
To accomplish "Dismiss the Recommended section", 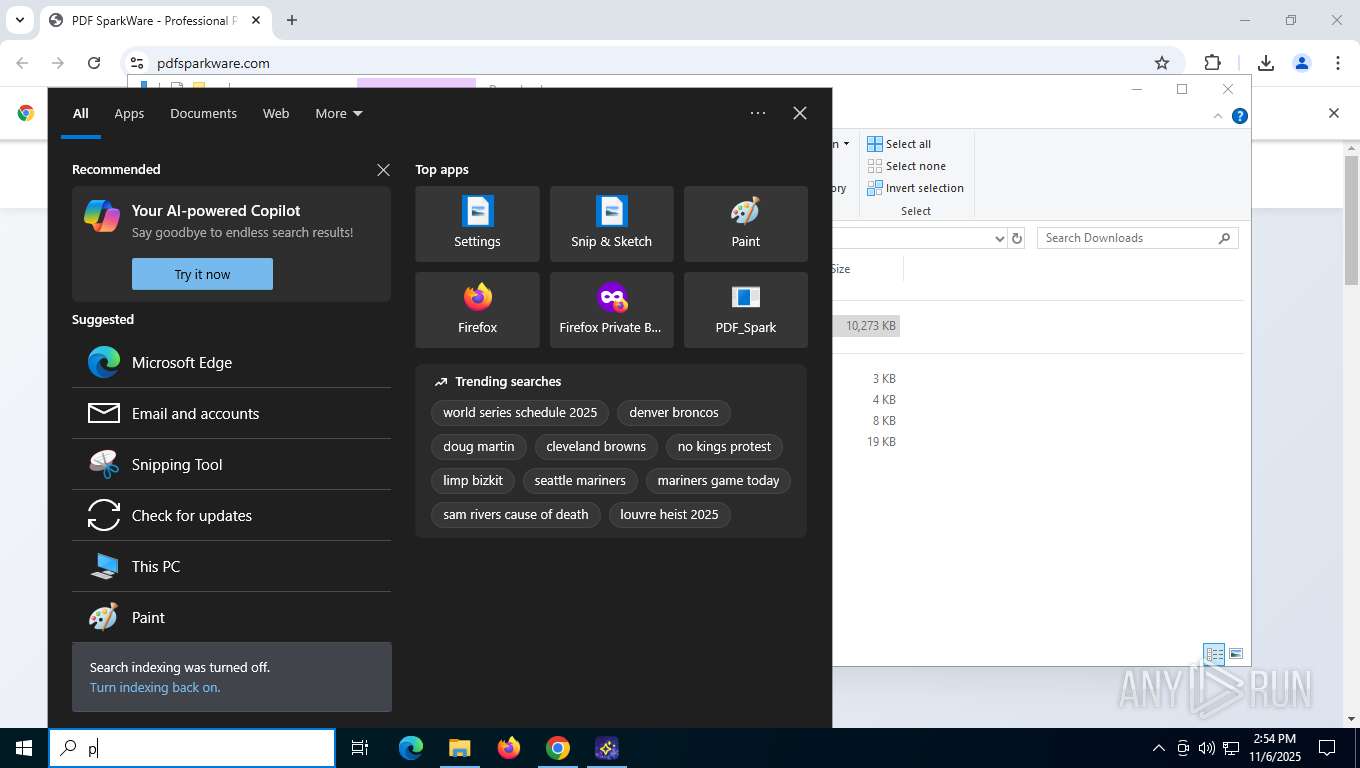I will pos(383,170).
